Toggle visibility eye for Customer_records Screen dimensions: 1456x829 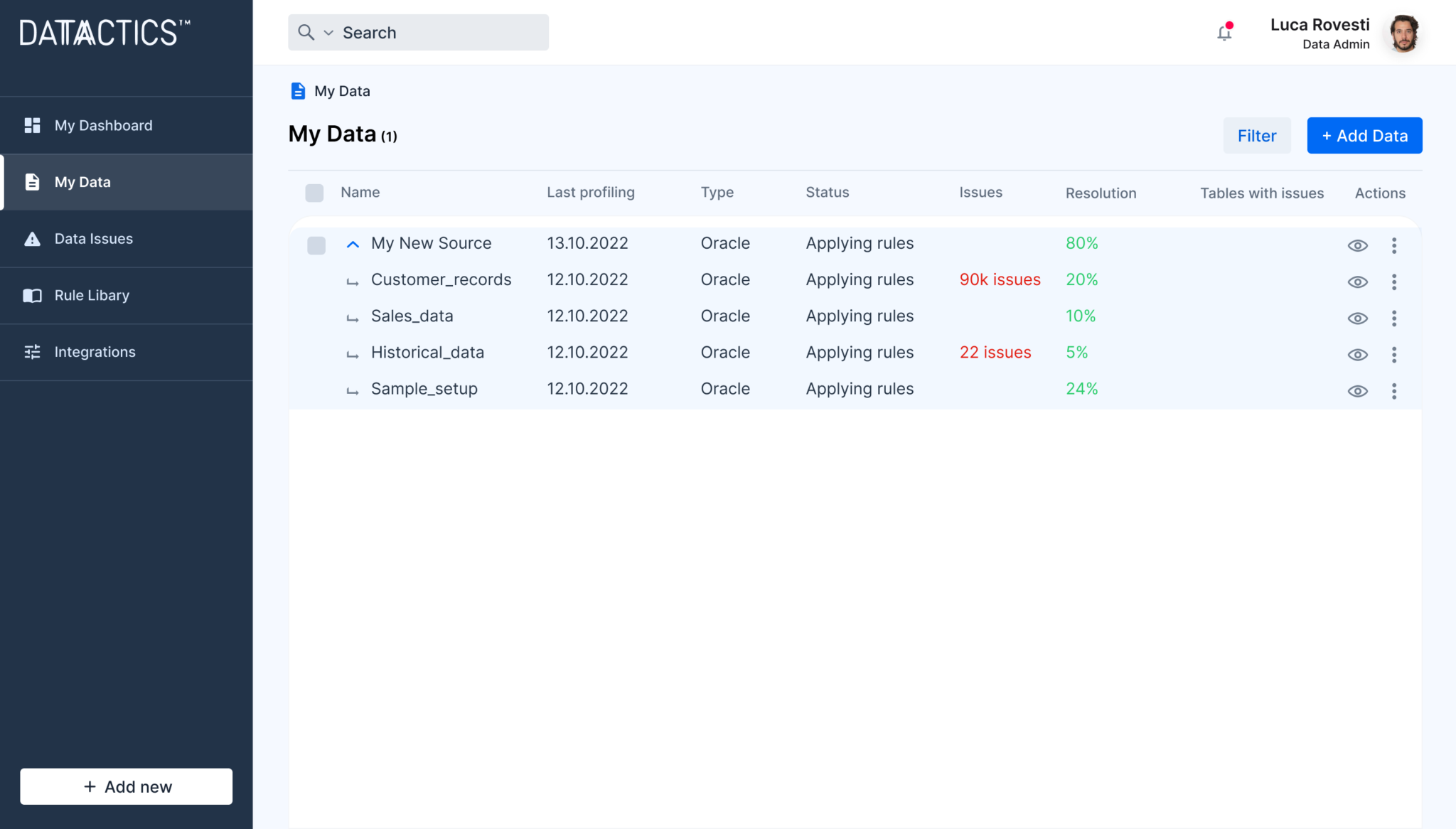pyautogui.click(x=1356, y=282)
